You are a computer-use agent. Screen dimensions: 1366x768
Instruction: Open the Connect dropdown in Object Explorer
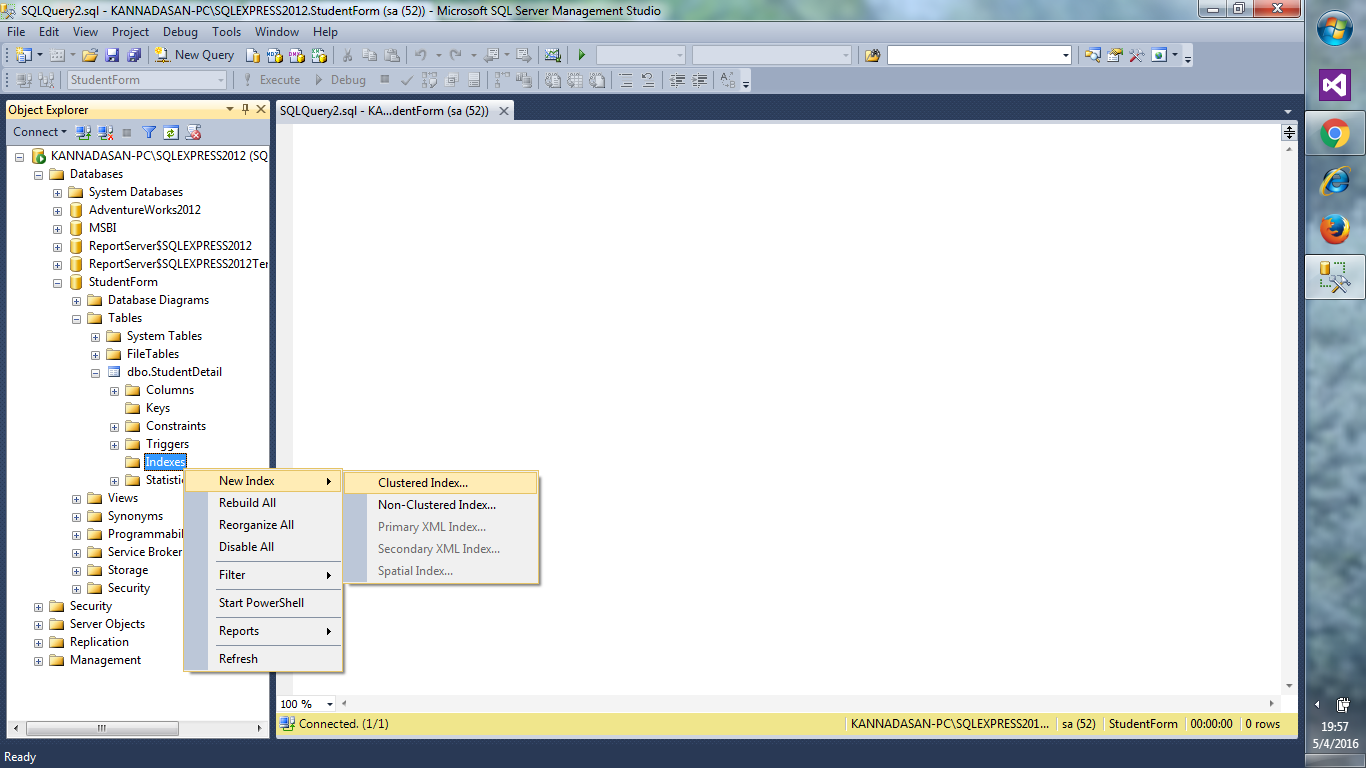point(40,132)
